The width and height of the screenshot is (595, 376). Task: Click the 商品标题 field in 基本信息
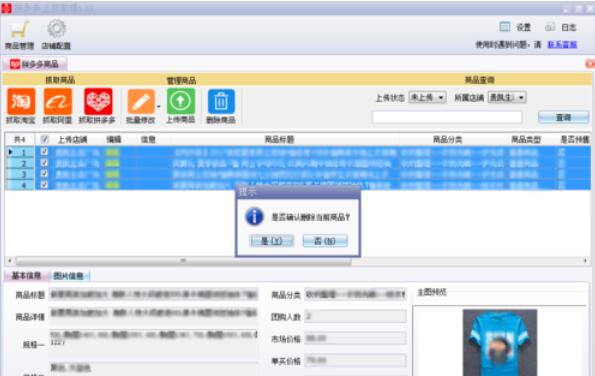click(154, 294)
